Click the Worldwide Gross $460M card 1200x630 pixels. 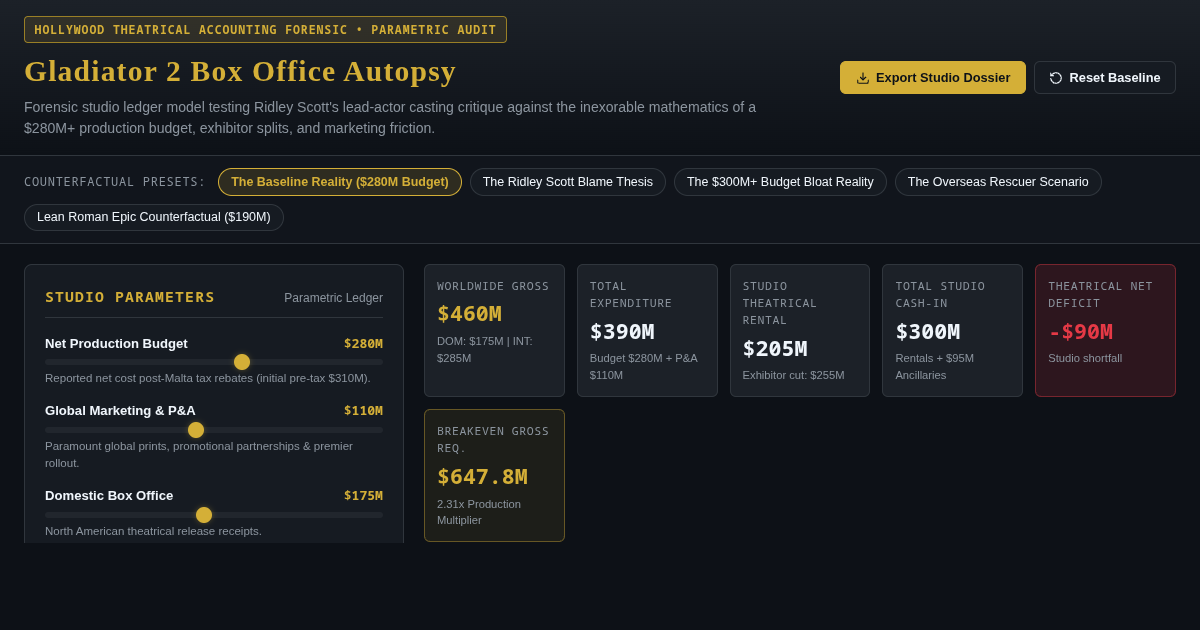(x=494, y=331)
